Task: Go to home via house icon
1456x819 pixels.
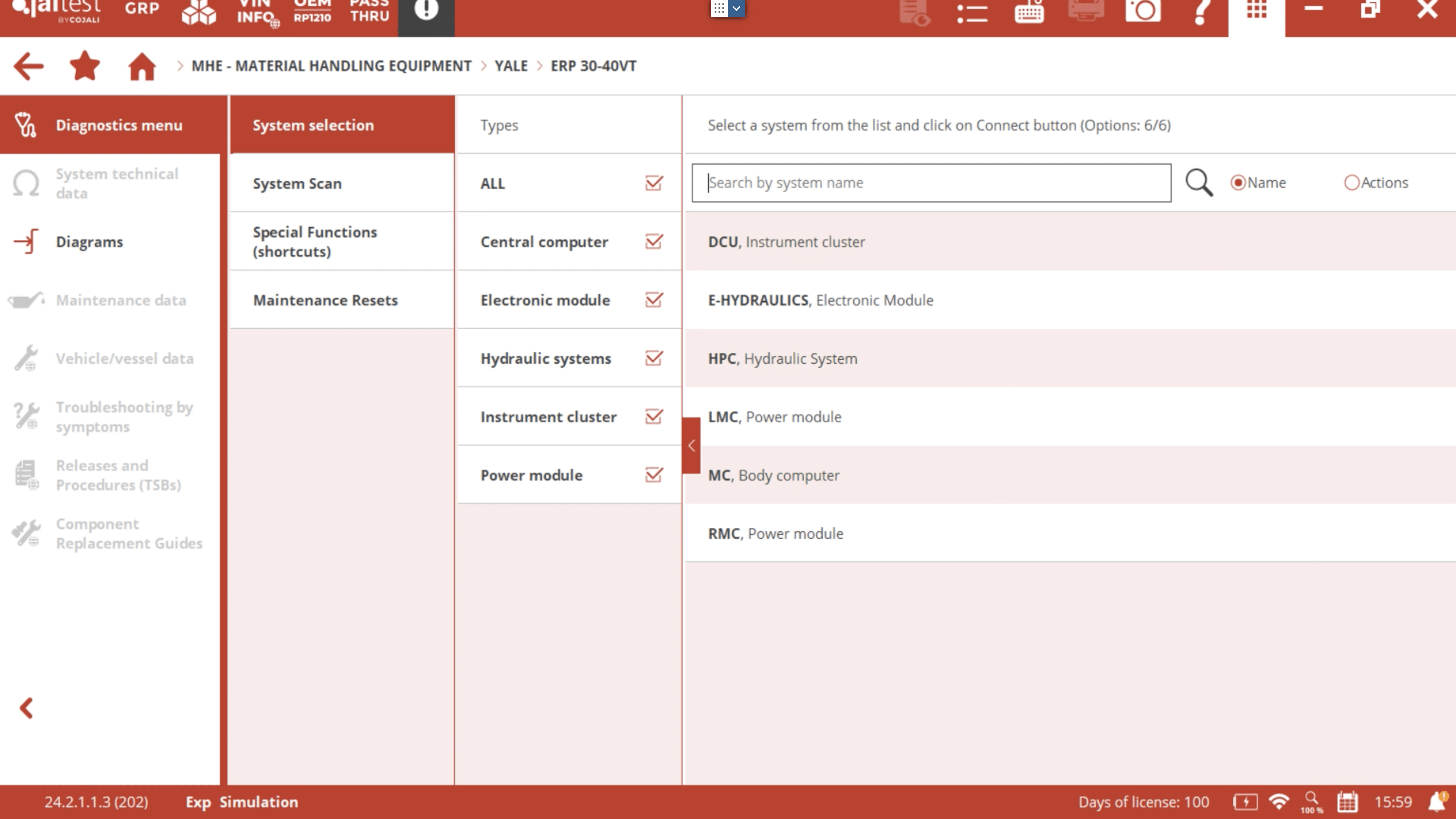Action: [142, 66]
